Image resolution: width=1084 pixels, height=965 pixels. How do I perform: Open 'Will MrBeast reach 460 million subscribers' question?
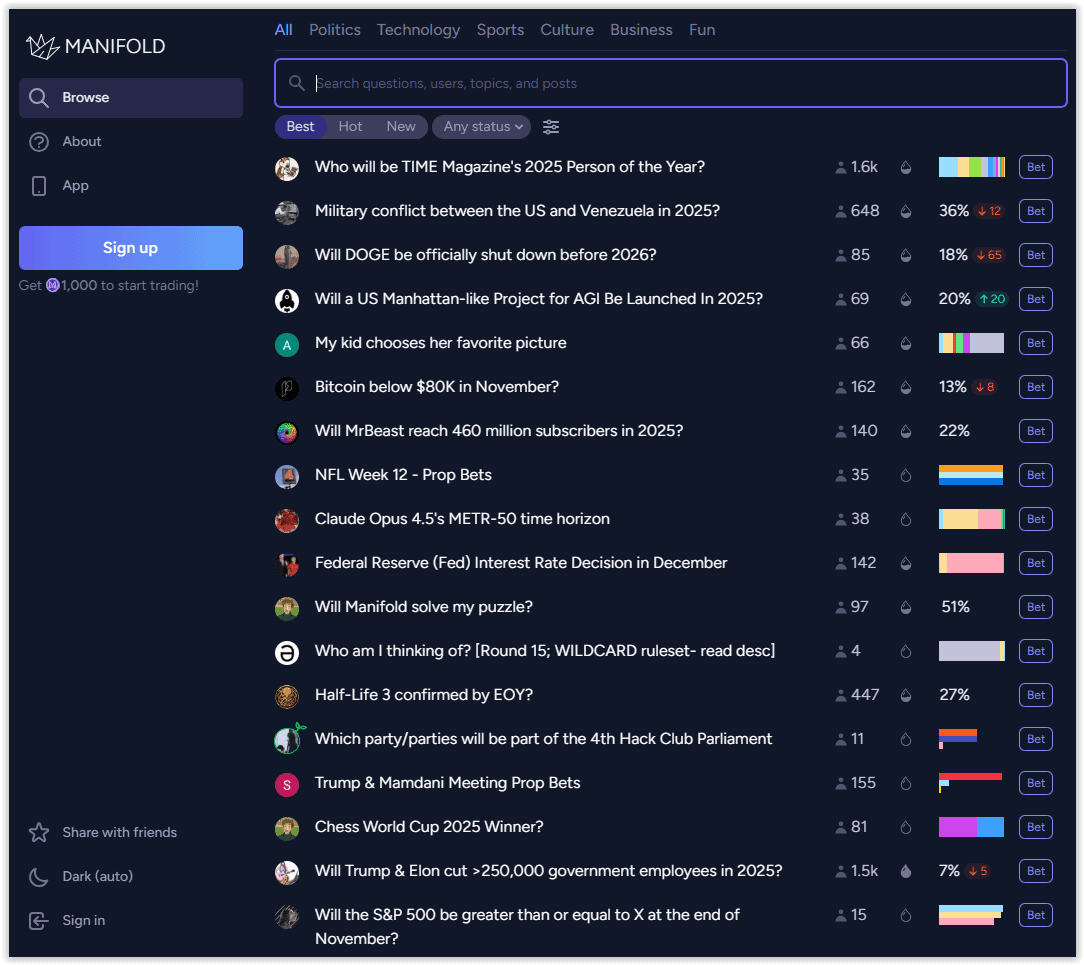499,431
